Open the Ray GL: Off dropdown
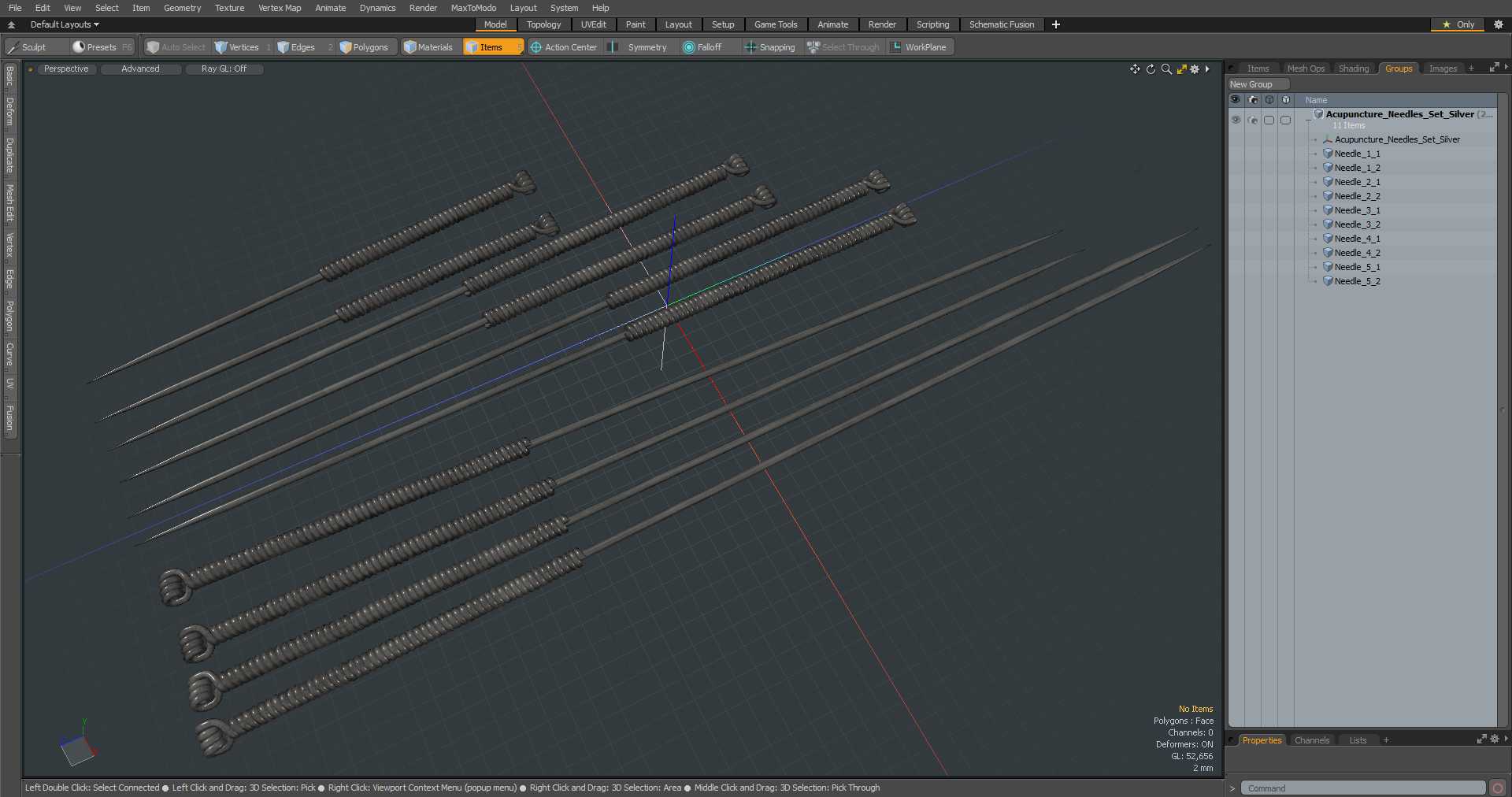This screenshot has height=797, width=1512. pyautogui.click(x=224, y=69)
